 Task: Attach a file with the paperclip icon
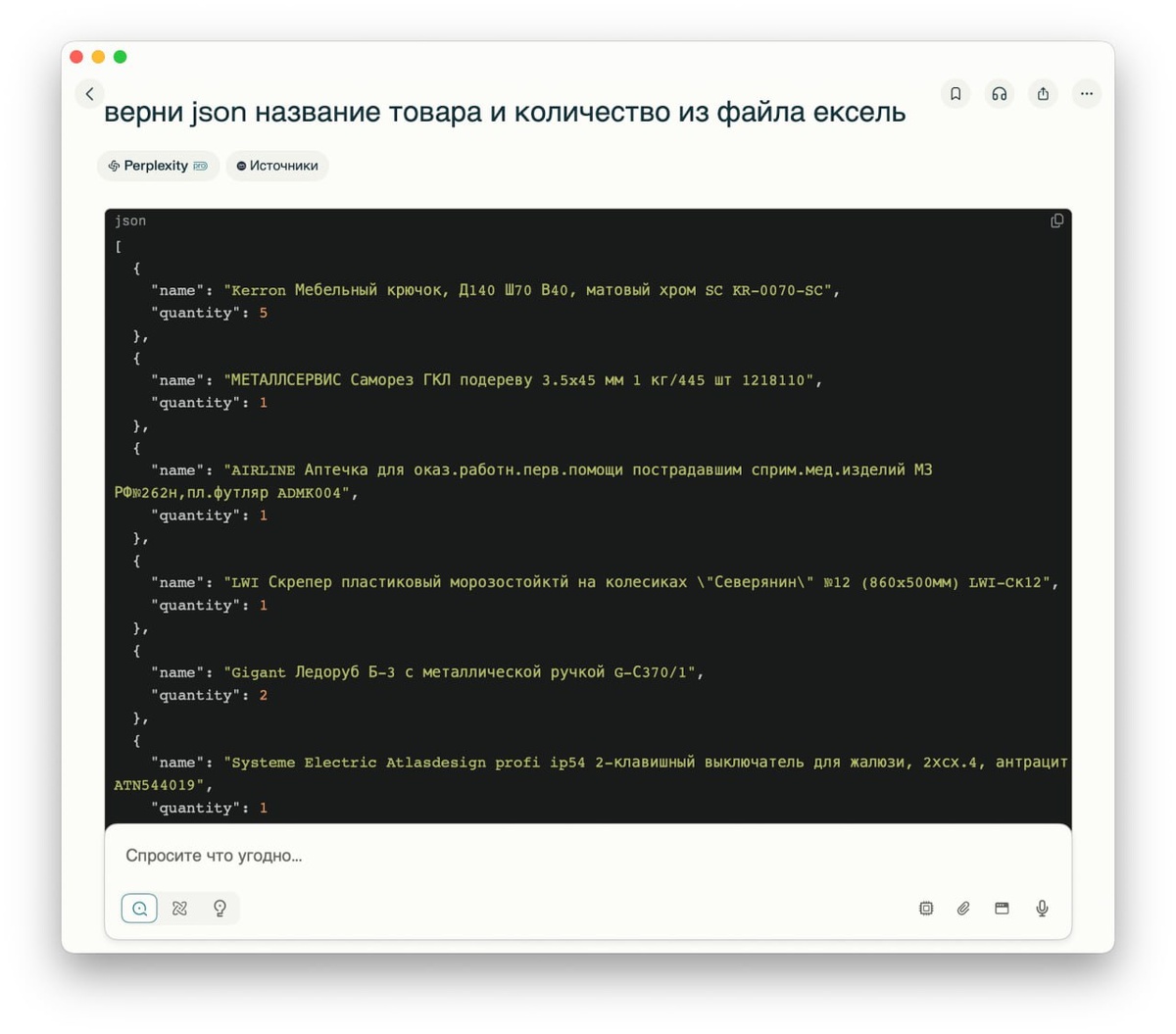coord(963,909)
